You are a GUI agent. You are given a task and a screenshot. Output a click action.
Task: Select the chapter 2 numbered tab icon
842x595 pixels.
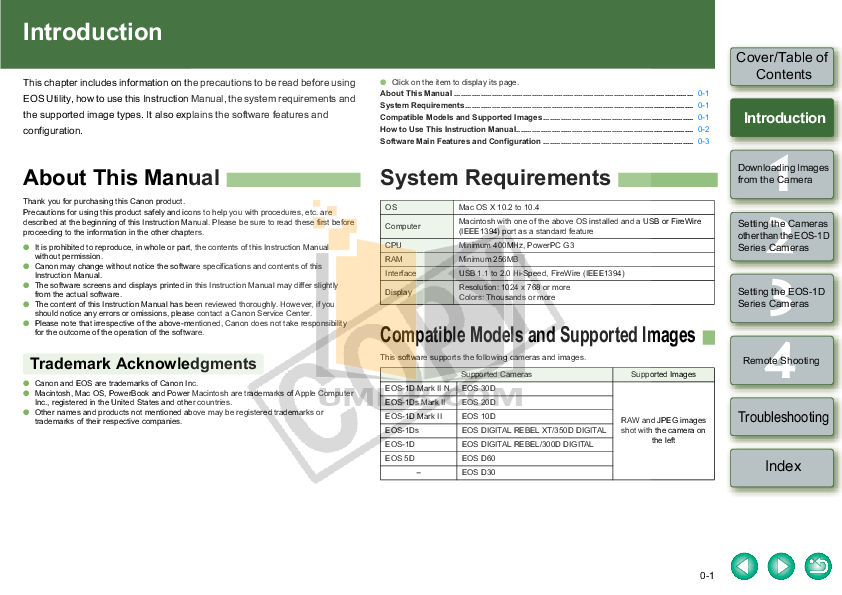pyautogui.click(x=783, y=237)
